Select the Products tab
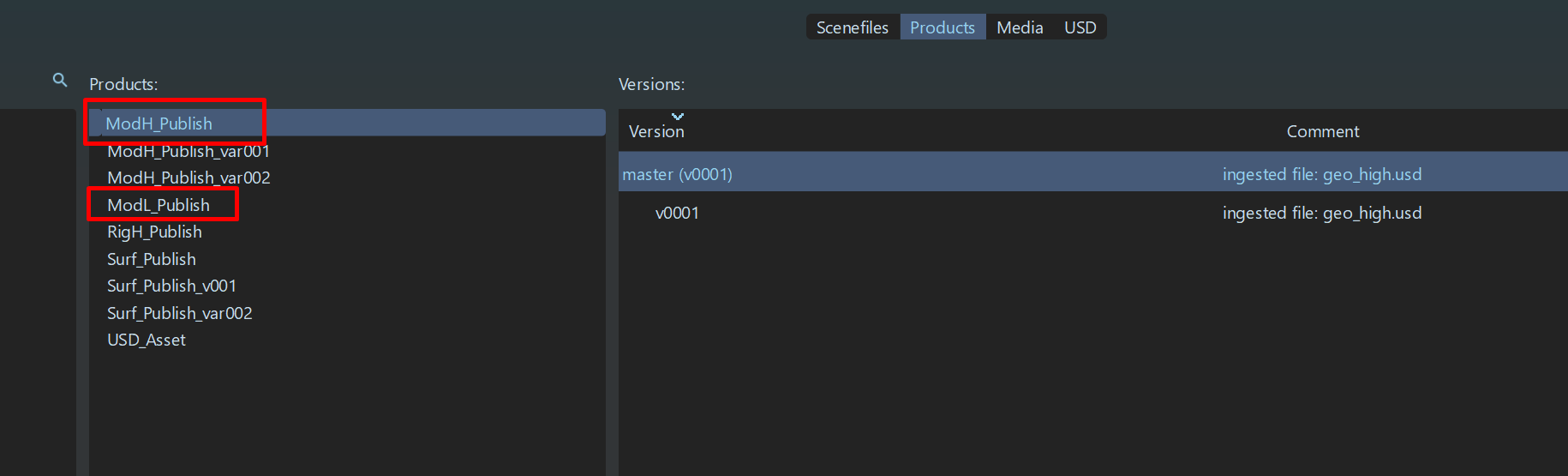 pyautogui.click(x=942, y=27)
